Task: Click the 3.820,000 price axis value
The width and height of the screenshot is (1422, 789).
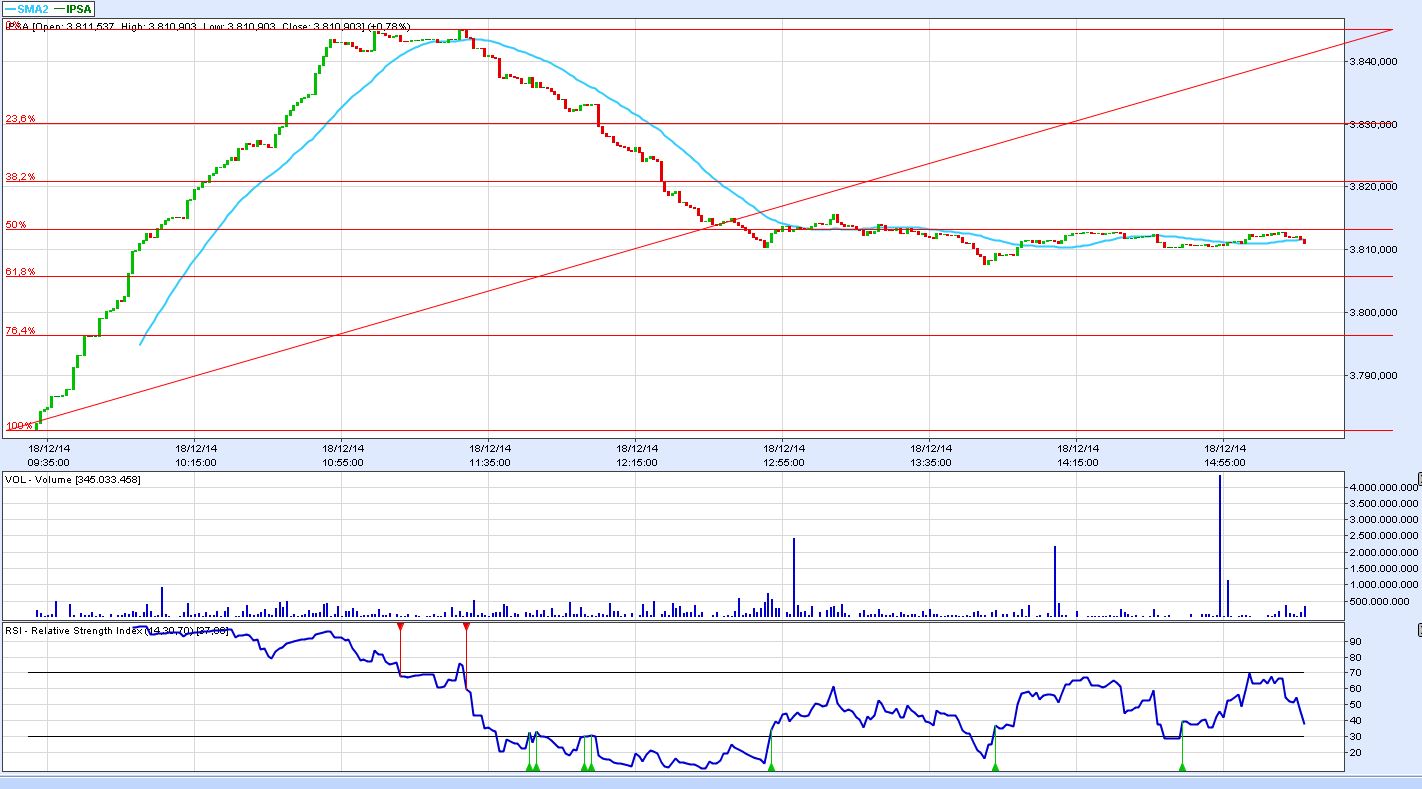Action: coord(1373,187)
